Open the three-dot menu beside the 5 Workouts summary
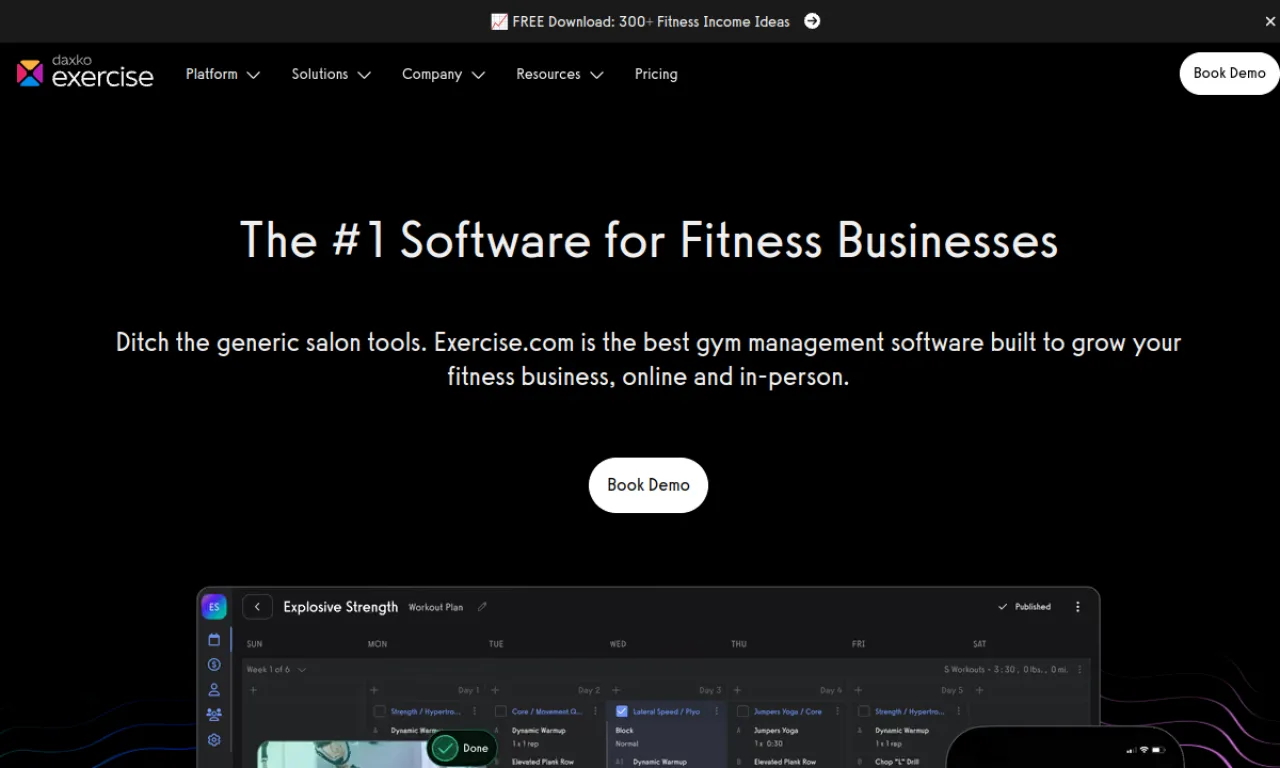Viewport: 1280px width, 768px height. coord(1080,670)
